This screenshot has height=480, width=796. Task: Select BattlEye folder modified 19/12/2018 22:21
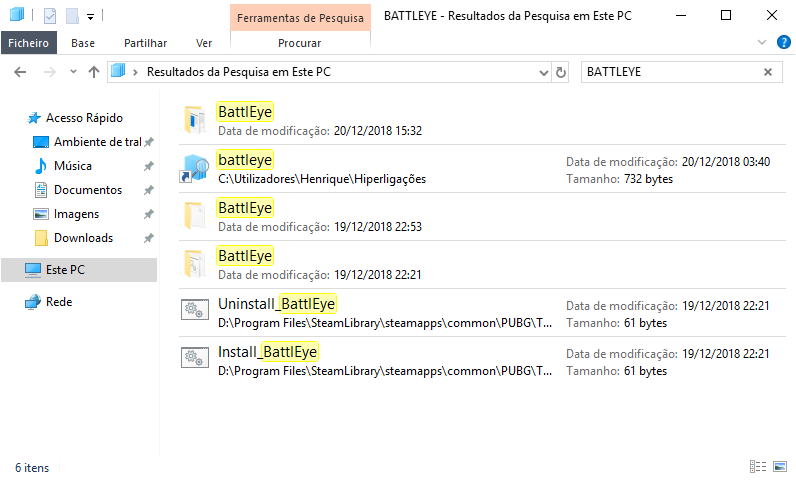tap(482, 265)
